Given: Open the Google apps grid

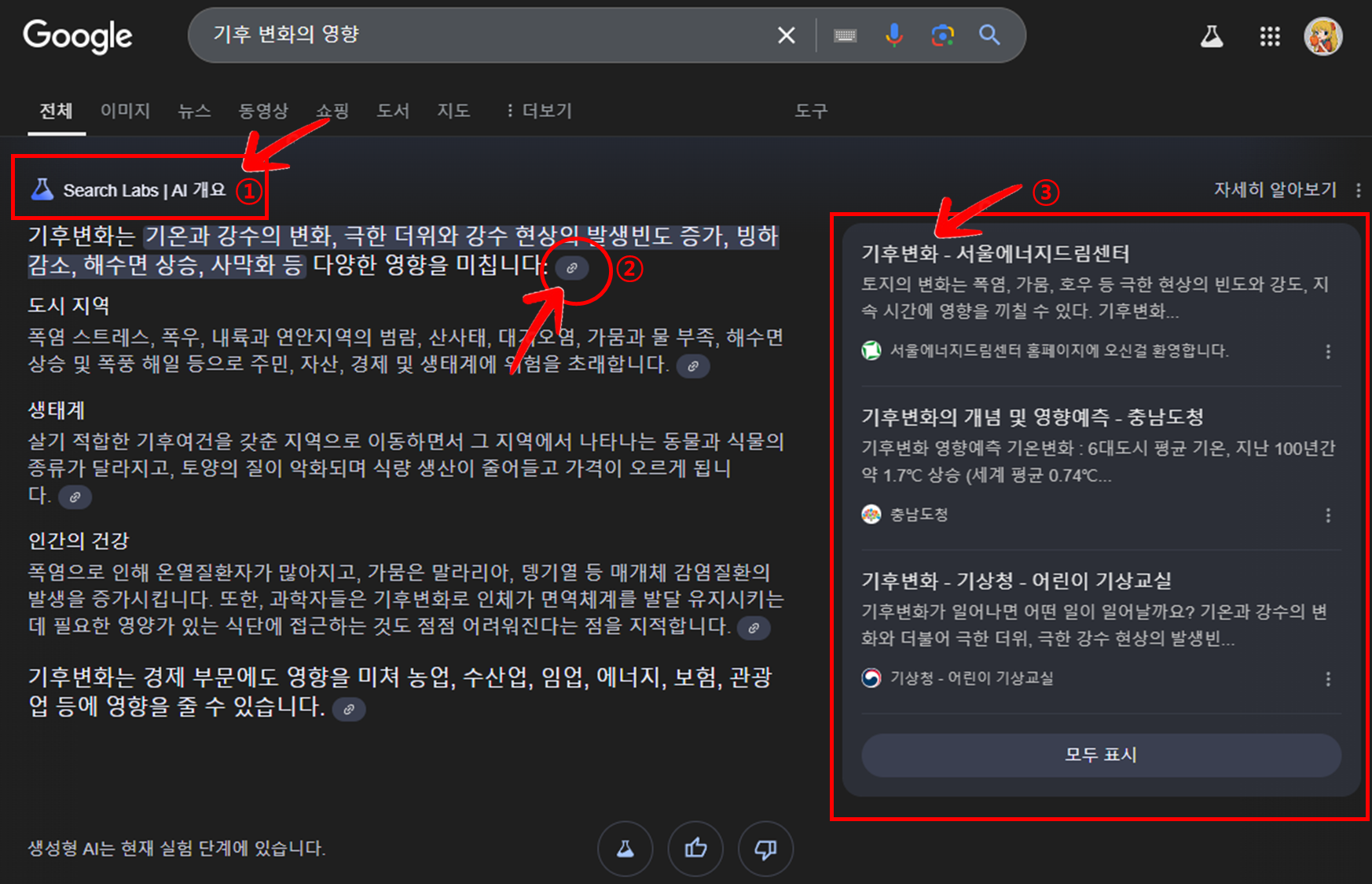Looking at the screenshot, I should pos(1270,36).
